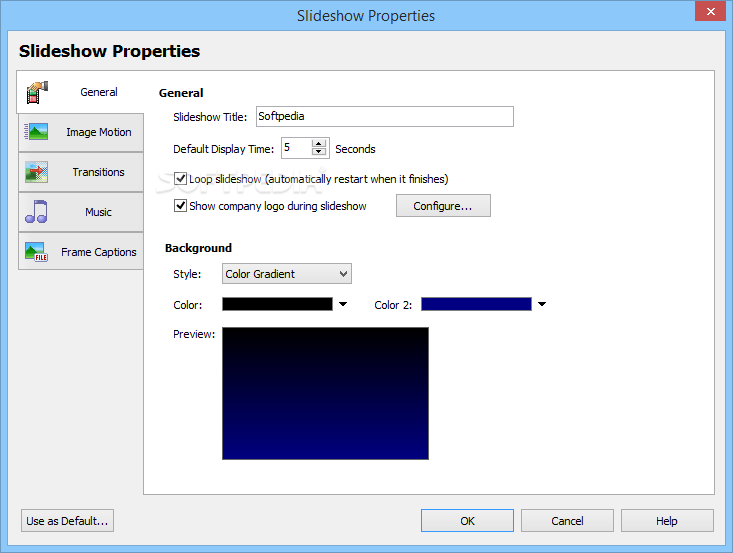Click the Default Display Time value field
This screenshot has height=553, width=733.
296,148
